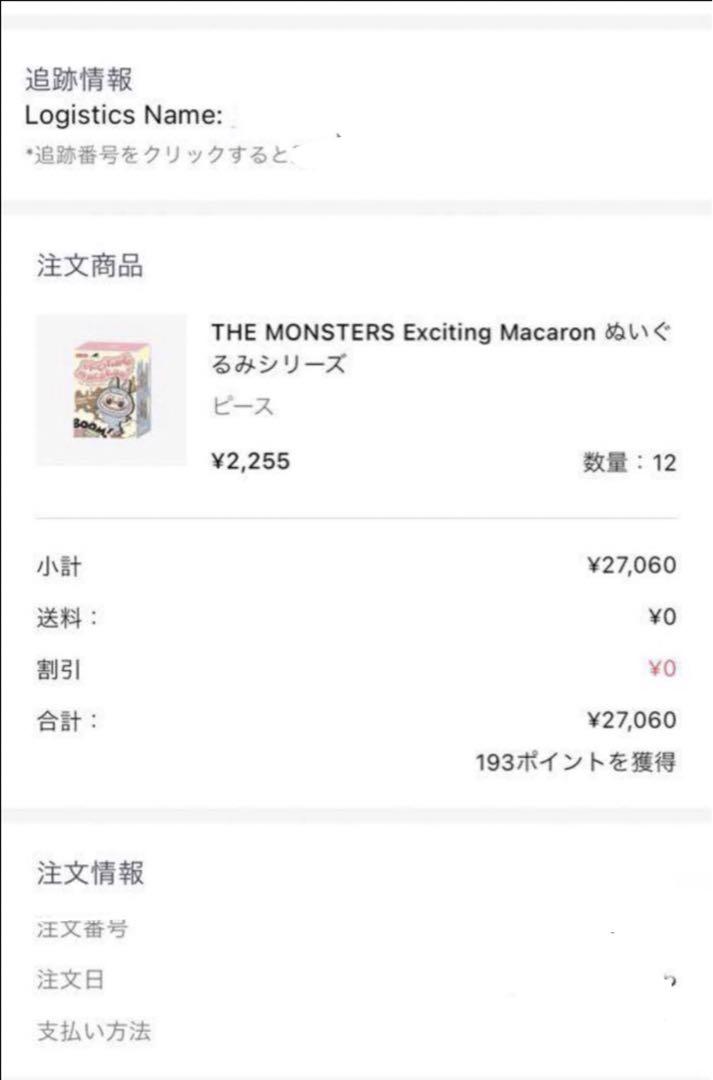Click the 追跡番号をクリックすると tracking note
Image resolution: width=713 pixels, height=1080 pixels.
click(x=162, y=155)
